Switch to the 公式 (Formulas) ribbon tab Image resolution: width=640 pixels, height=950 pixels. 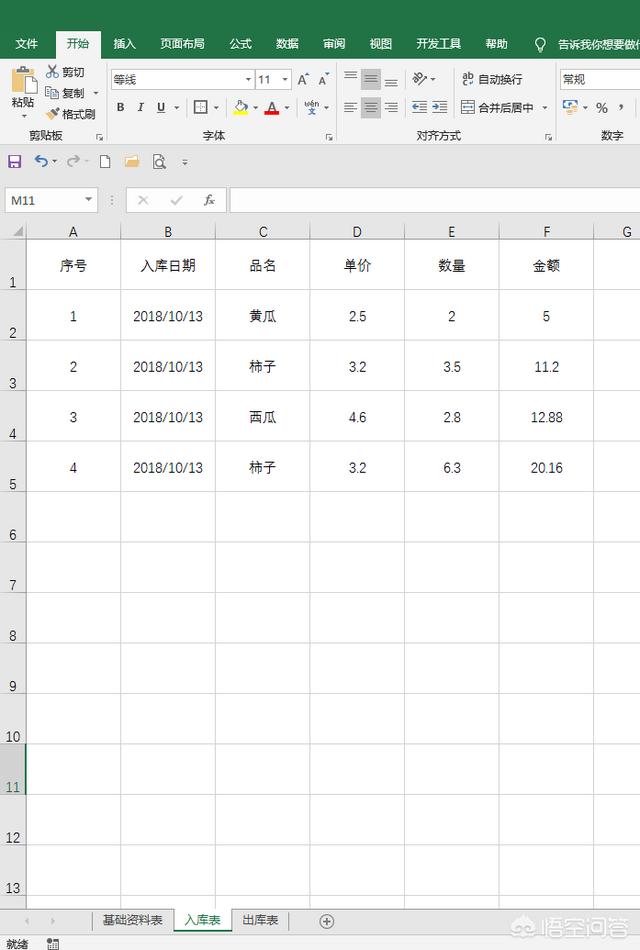[241, 44]
